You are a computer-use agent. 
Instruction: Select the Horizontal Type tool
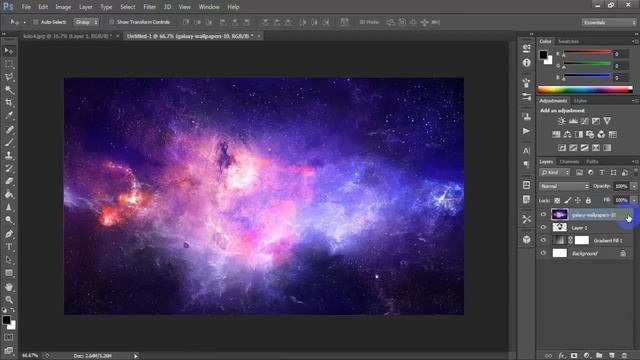coord(9,247)
